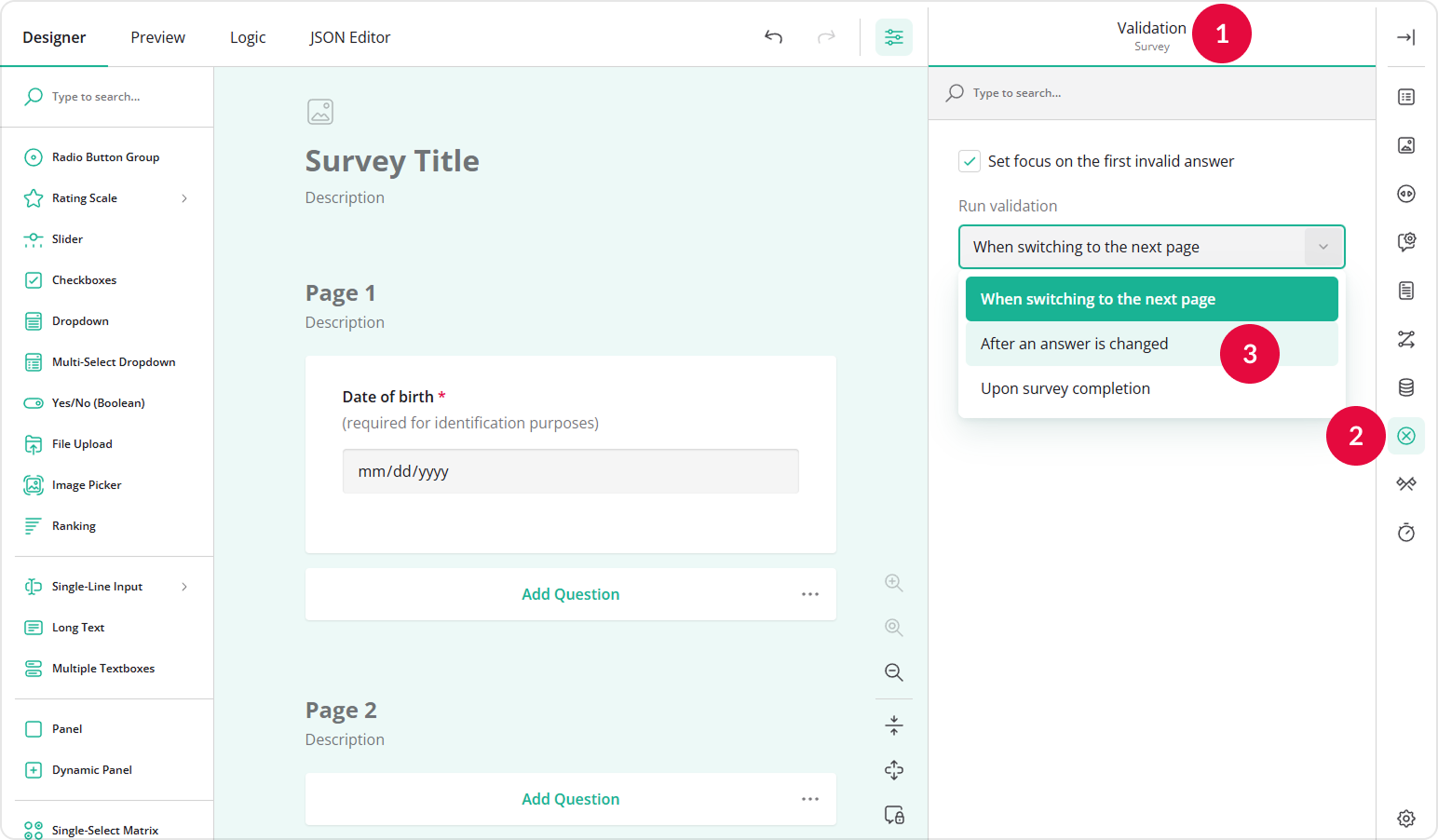Open the Timer/Quiz stopwatch icon
1438x840 pixels.
point(1405,533)
